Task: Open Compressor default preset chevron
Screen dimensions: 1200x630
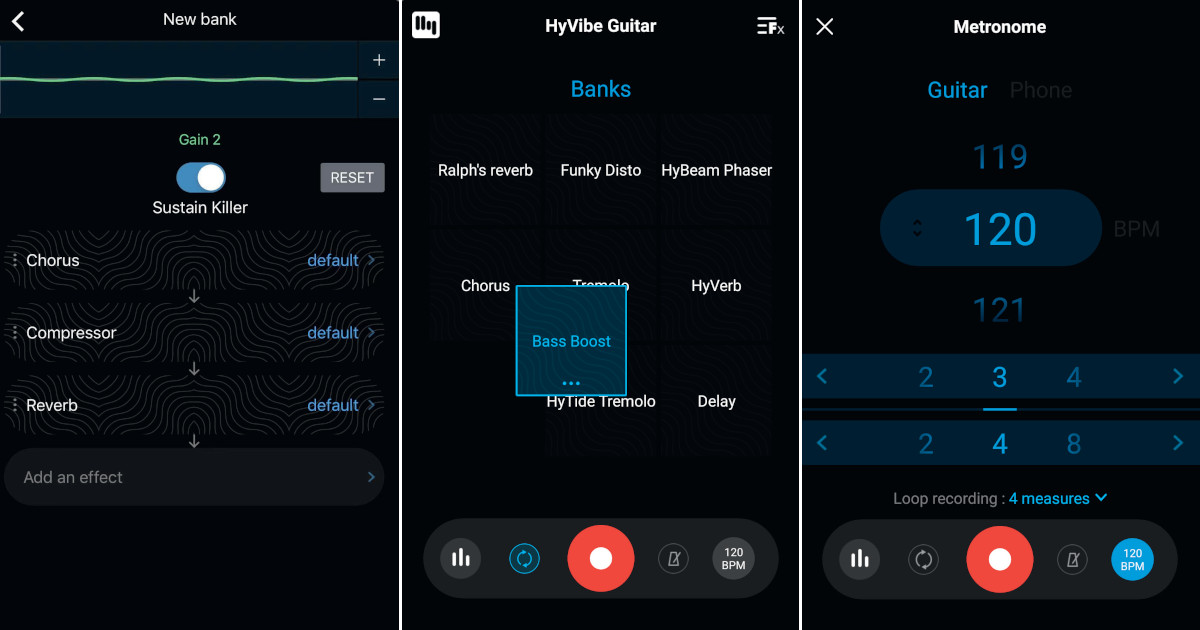Action: pyautogui.click(x=372, y=333)
